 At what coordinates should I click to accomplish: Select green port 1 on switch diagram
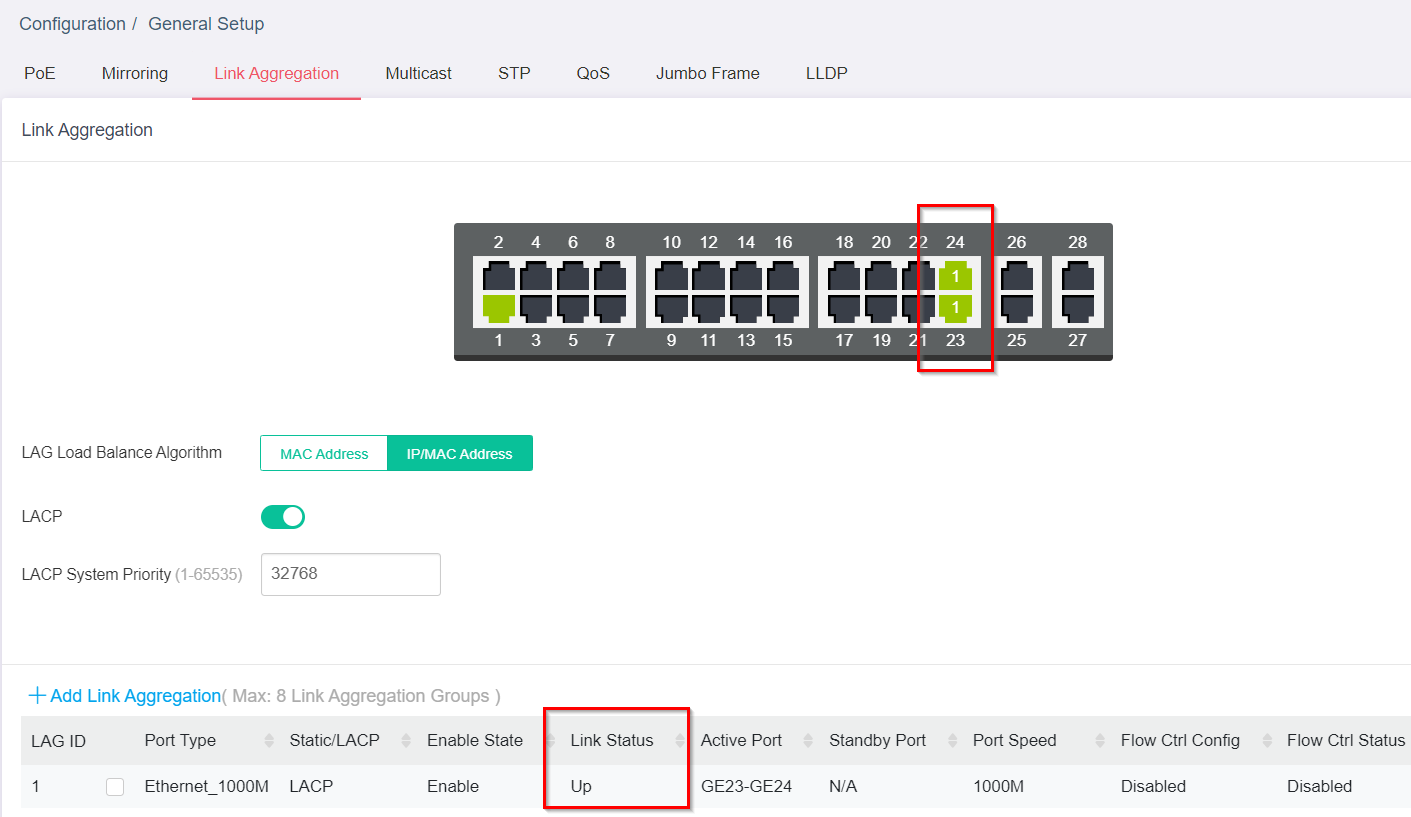point(498,307)
